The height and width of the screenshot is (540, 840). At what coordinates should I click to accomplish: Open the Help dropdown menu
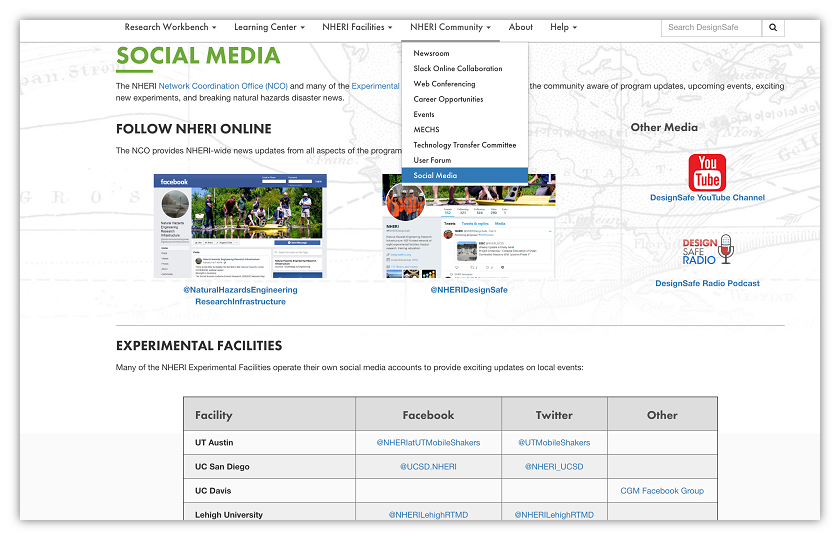pyautogui.click(x=563, y=27)
